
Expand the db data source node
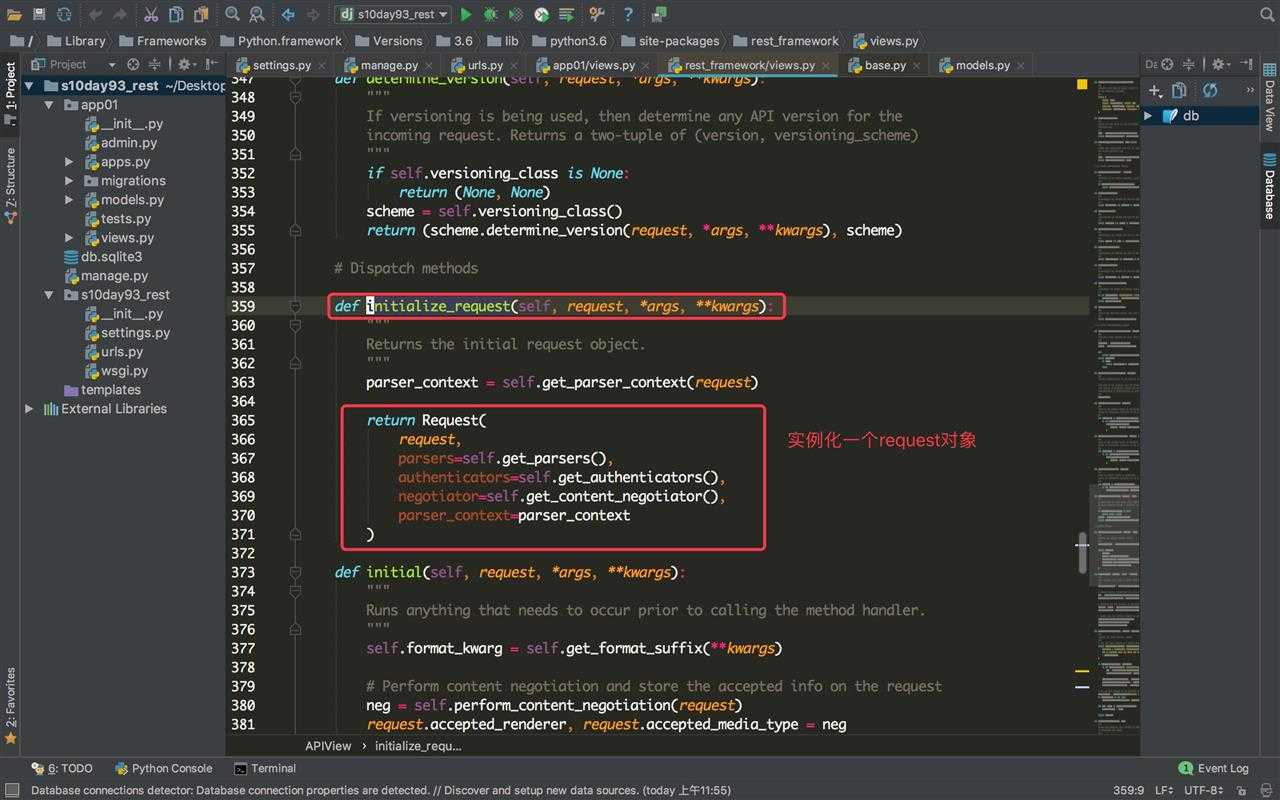[1148, 116]
